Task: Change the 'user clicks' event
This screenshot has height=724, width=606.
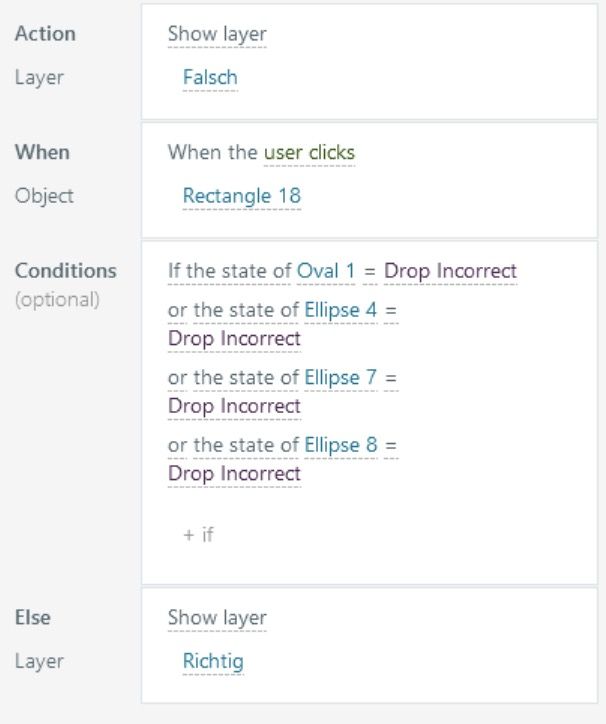Action: tap(309, 152)
